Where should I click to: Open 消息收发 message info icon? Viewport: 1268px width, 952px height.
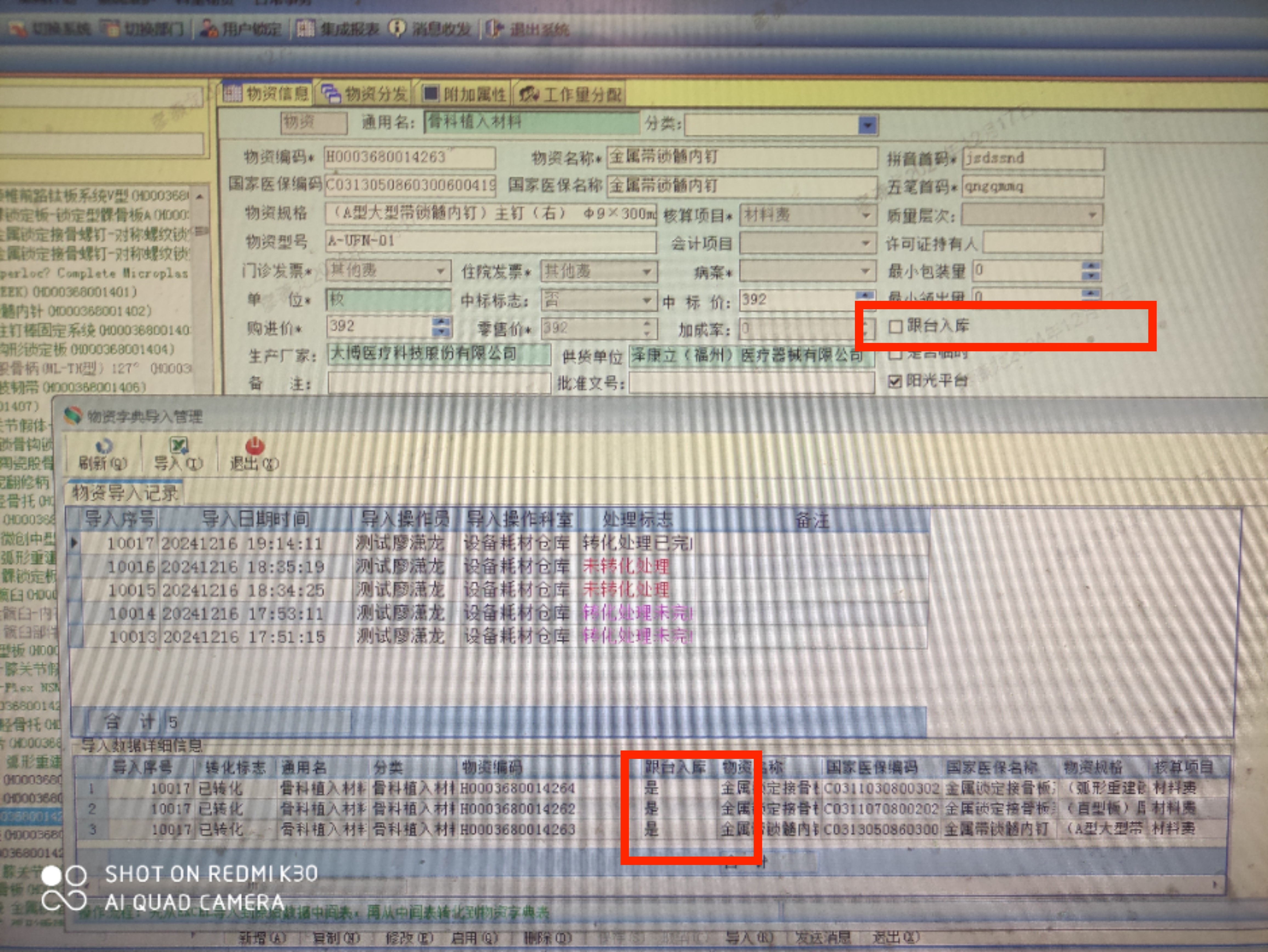coord(397,27)
